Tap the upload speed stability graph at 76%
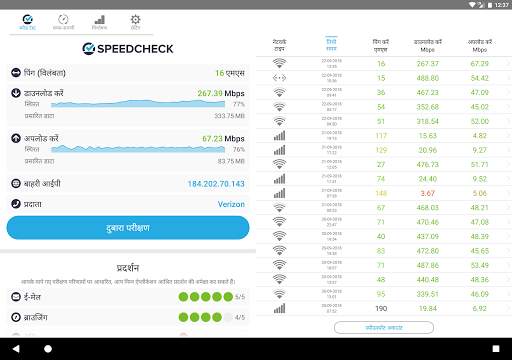This screenshot has height=360, width=512. [138, 149]
